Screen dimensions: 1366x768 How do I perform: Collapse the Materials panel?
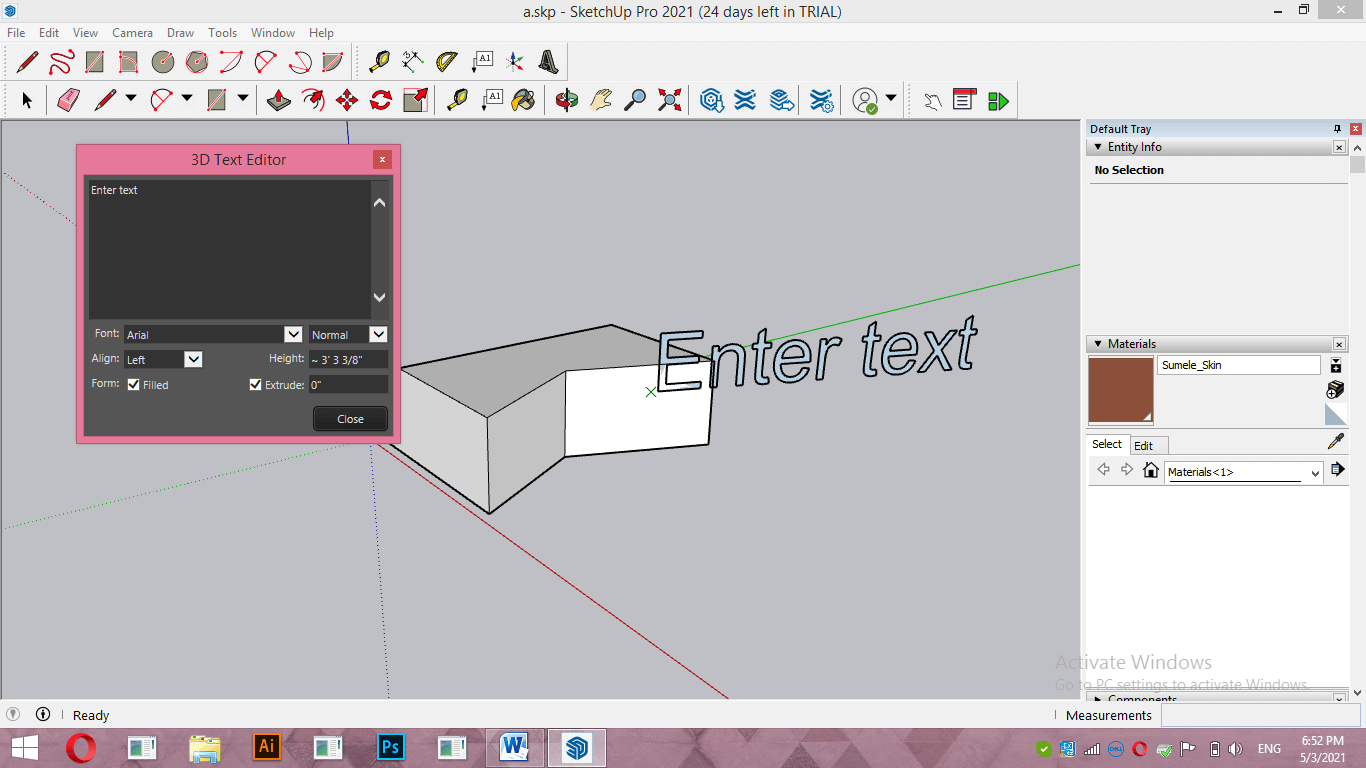pyautogui.click(x=1097, y=344)
